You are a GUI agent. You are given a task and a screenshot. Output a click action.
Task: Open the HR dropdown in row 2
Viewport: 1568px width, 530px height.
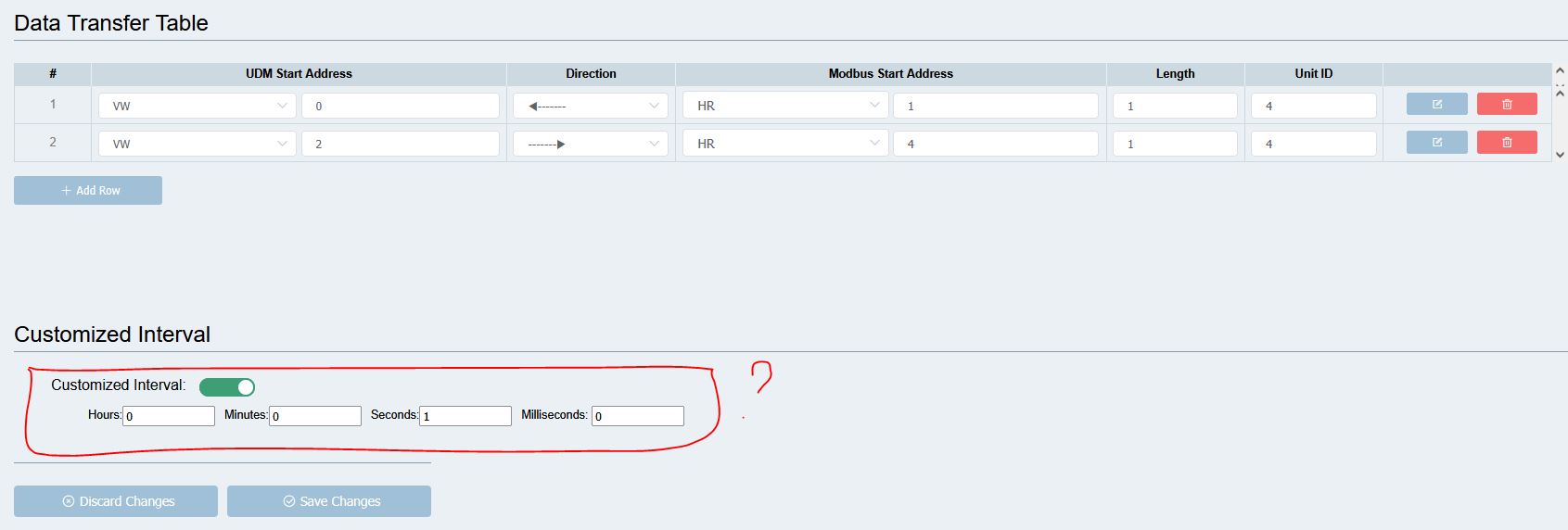(784, 144)
